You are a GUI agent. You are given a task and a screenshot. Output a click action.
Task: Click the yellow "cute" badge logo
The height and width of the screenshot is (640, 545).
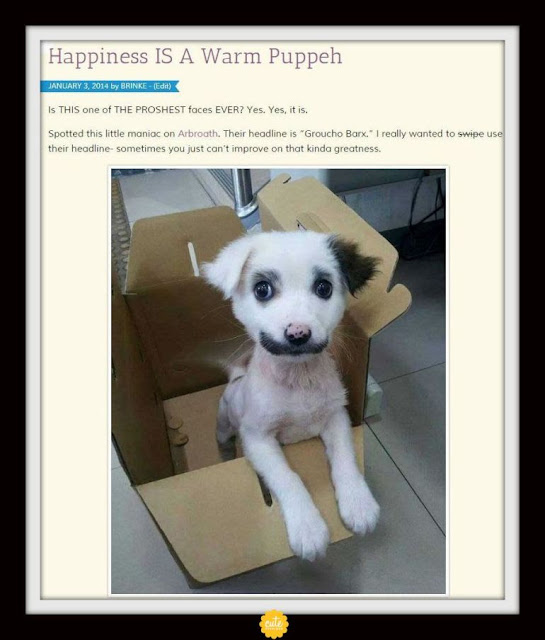(274, 624)
